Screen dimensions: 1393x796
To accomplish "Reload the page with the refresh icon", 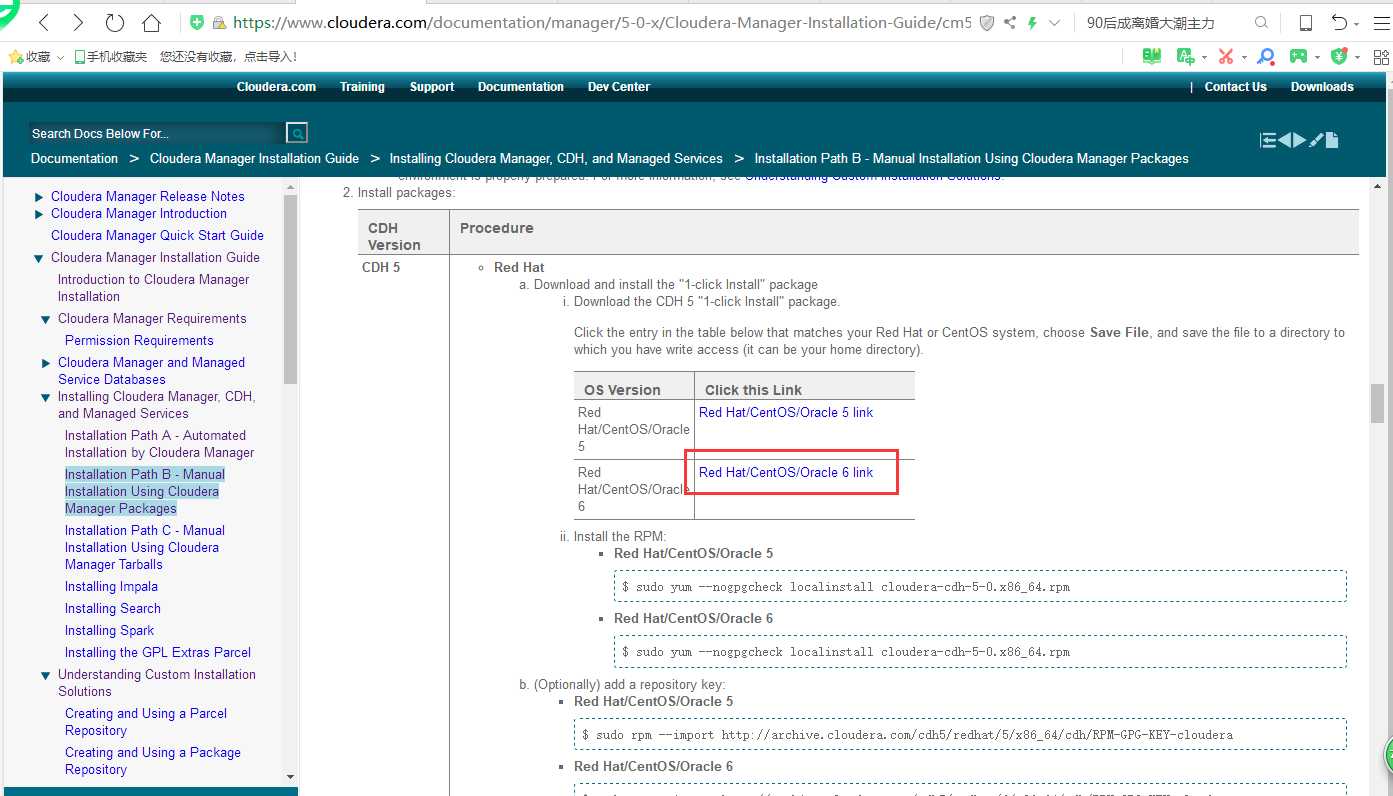I will pos(115,22).
